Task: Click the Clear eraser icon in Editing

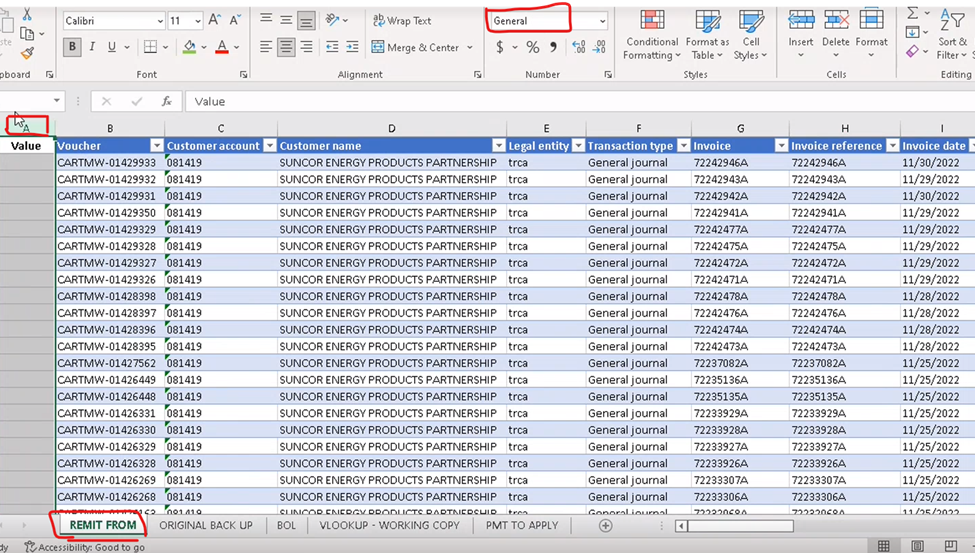Action: tap(912, 52)
